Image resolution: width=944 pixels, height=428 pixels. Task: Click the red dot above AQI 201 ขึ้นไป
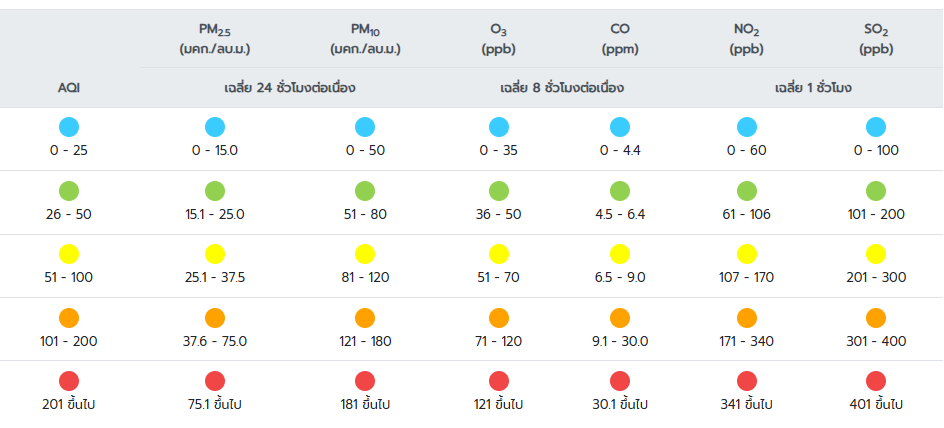pyautogui.click(x=69, y=381)
